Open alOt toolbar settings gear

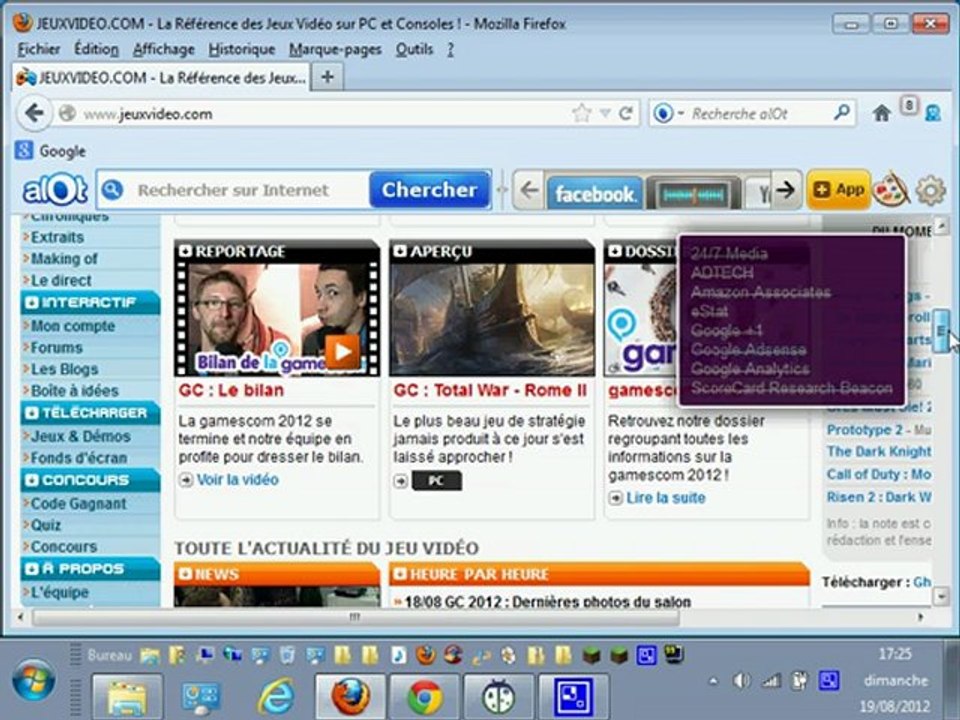click(931, 190)
